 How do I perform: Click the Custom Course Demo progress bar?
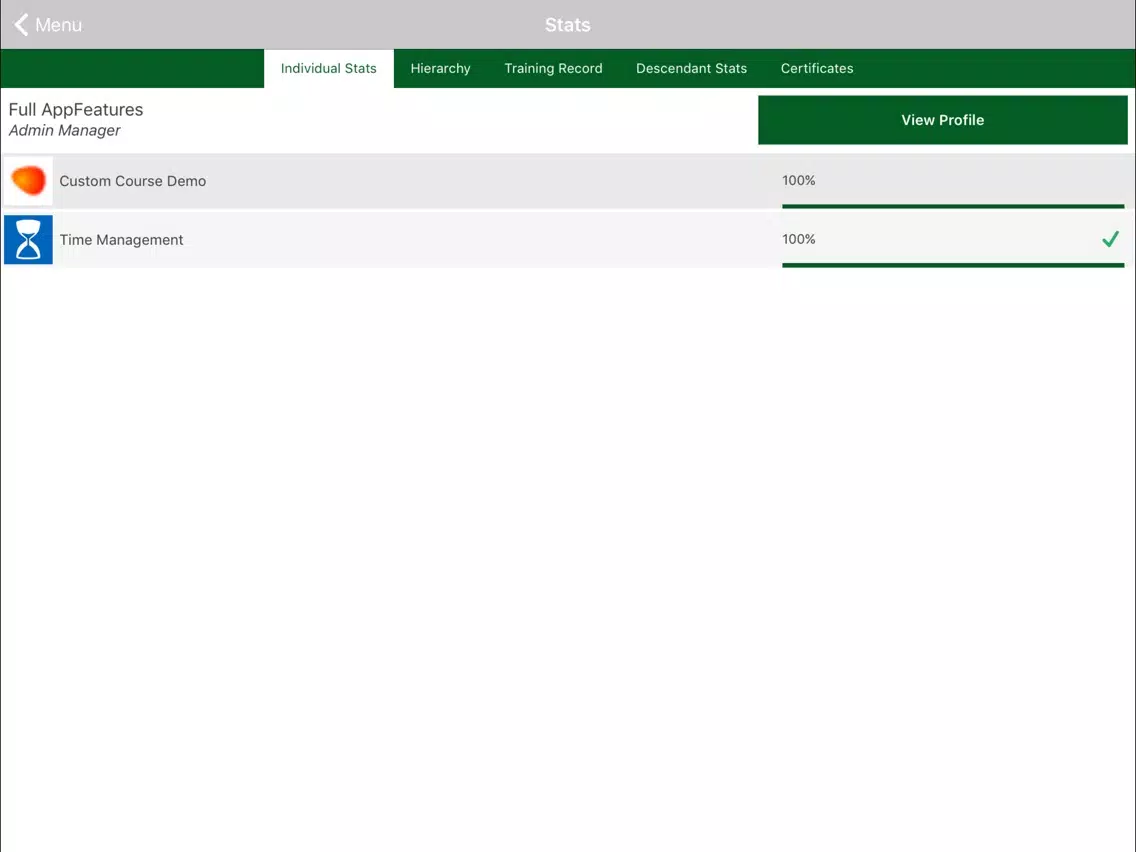(953, 206)
